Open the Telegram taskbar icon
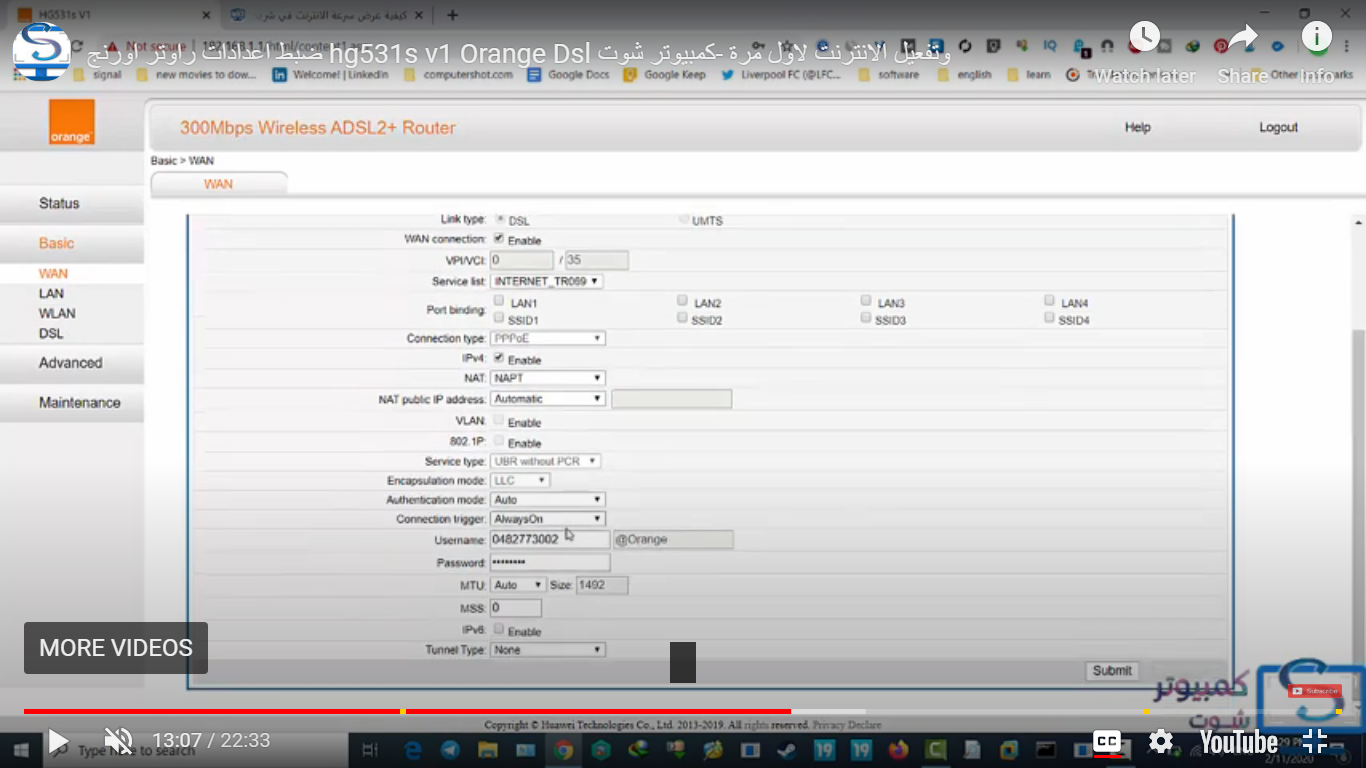 click(x=450, y=749)
